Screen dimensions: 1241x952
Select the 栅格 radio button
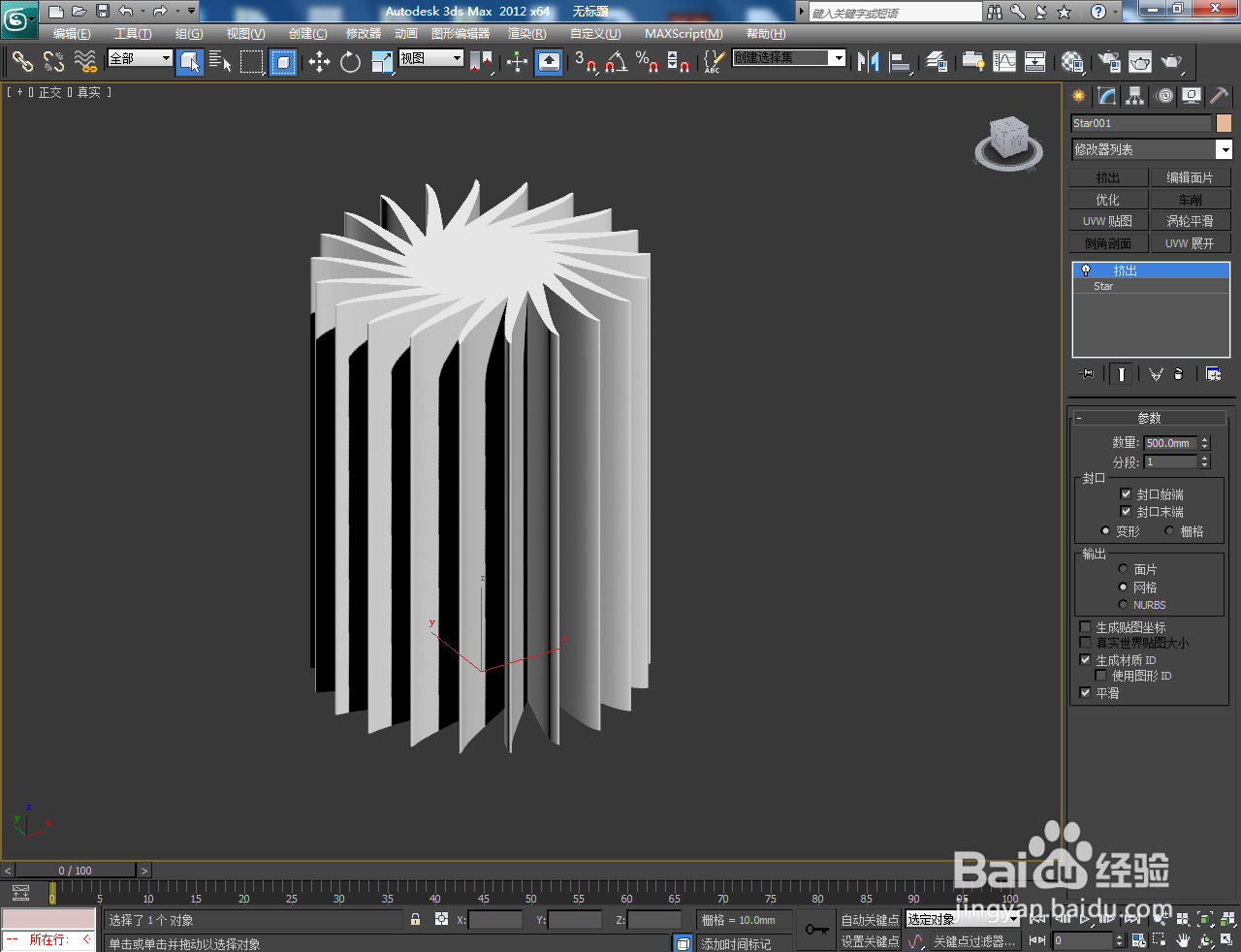coord(1170,531)
